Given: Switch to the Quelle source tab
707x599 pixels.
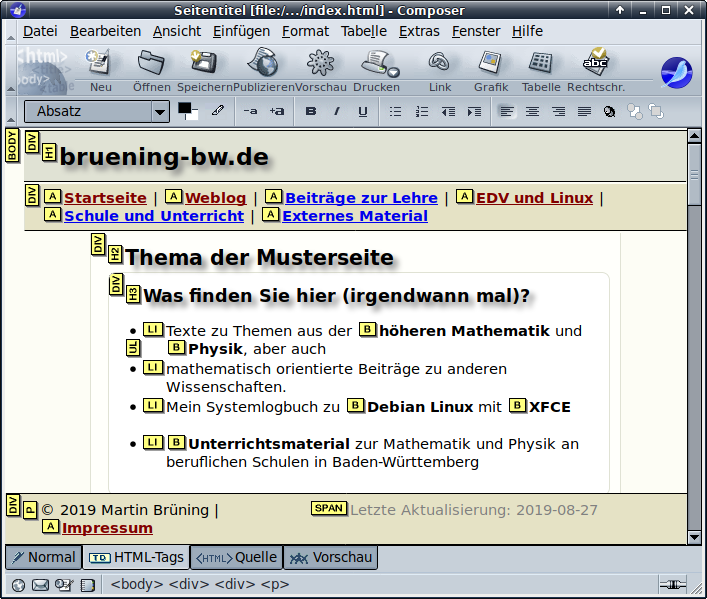Looking at the screenshot, I should [236, 557].
